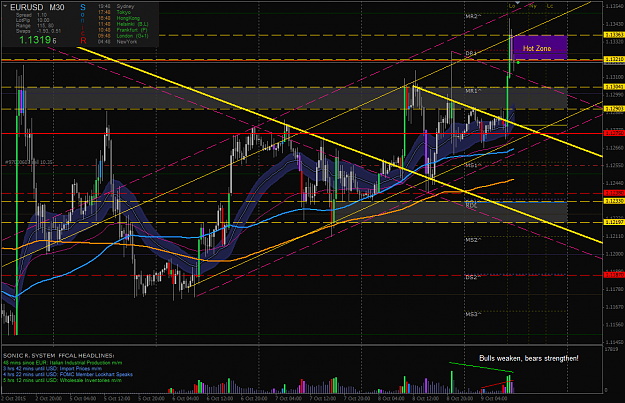Click the 7 Oct 12:00 time axis label
The height and width of the screenshot is (403, 625).
click(323, 398)
